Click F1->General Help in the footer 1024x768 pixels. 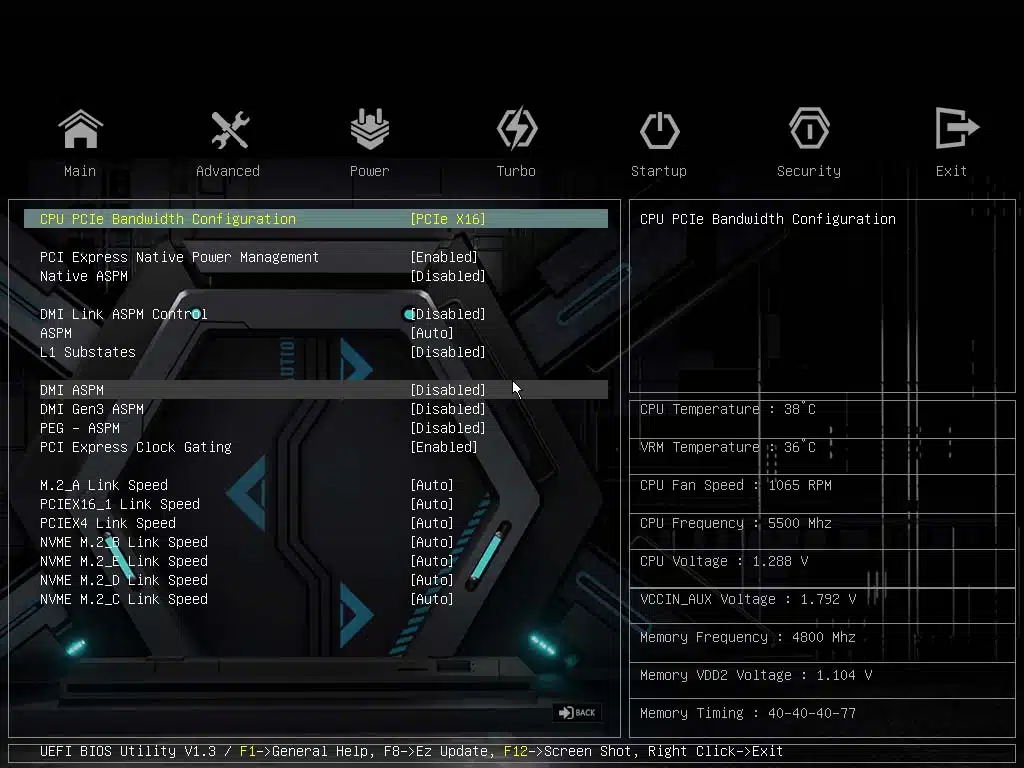click(307, 751)
